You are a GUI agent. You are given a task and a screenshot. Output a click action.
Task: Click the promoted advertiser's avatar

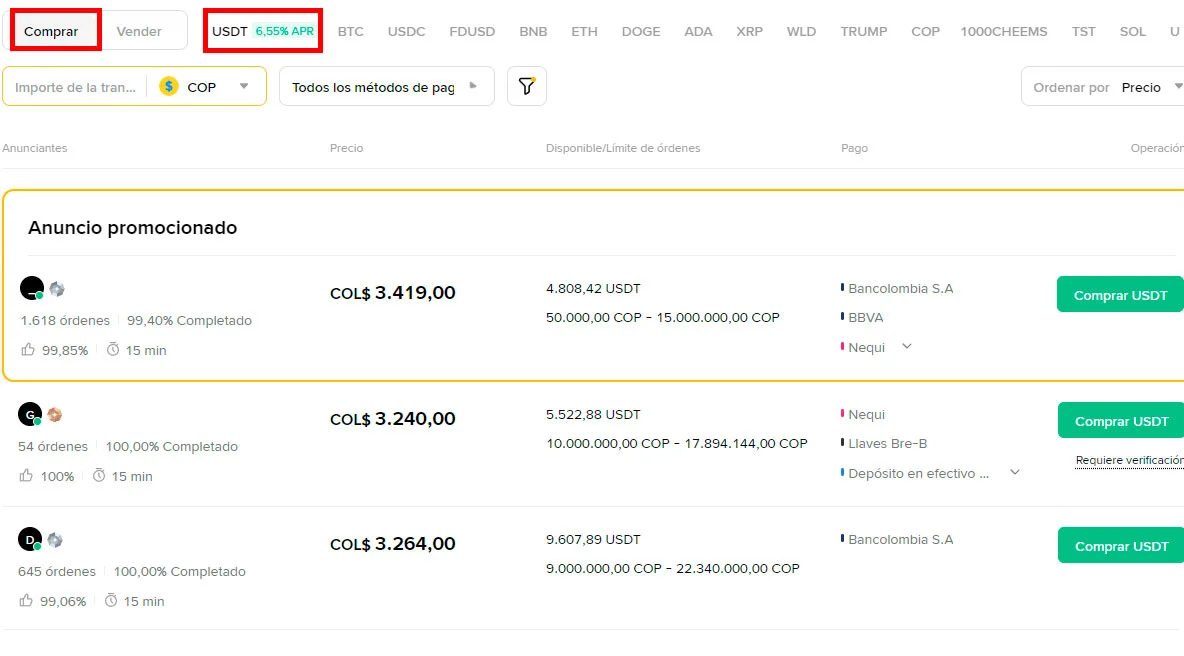point(32,288)
